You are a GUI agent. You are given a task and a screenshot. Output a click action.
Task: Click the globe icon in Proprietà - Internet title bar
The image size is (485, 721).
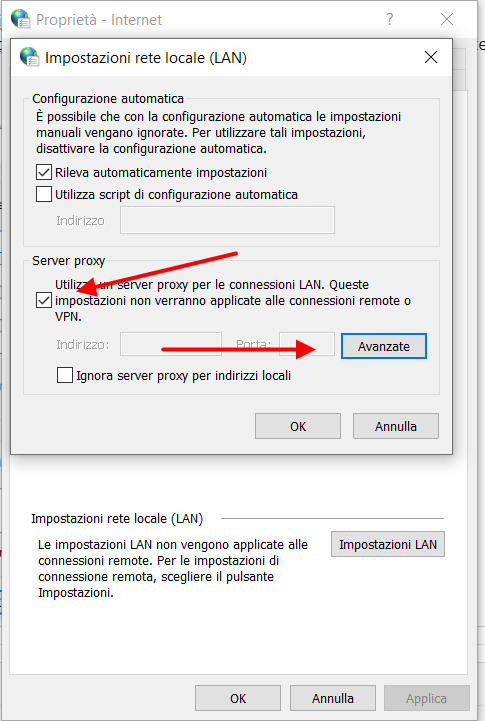coord(20,19)
